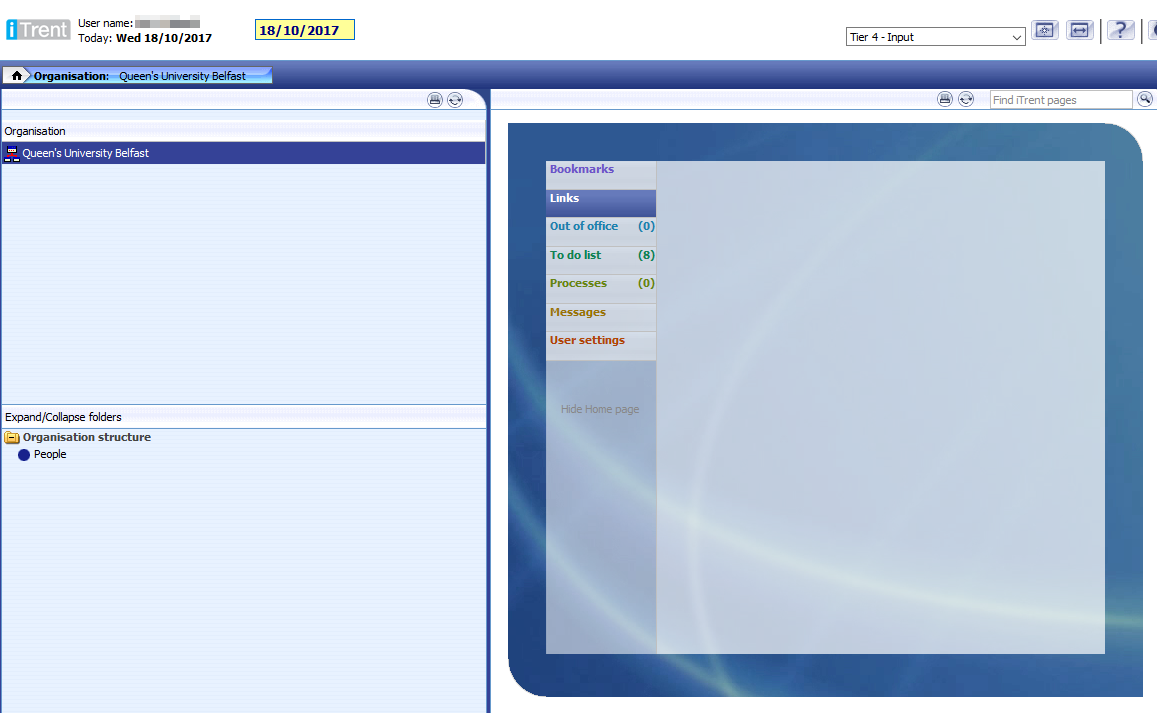This screenshot has height=713, width=1157.
Task: Open the Tier 4 - Input dropdown
Action: 935,37
